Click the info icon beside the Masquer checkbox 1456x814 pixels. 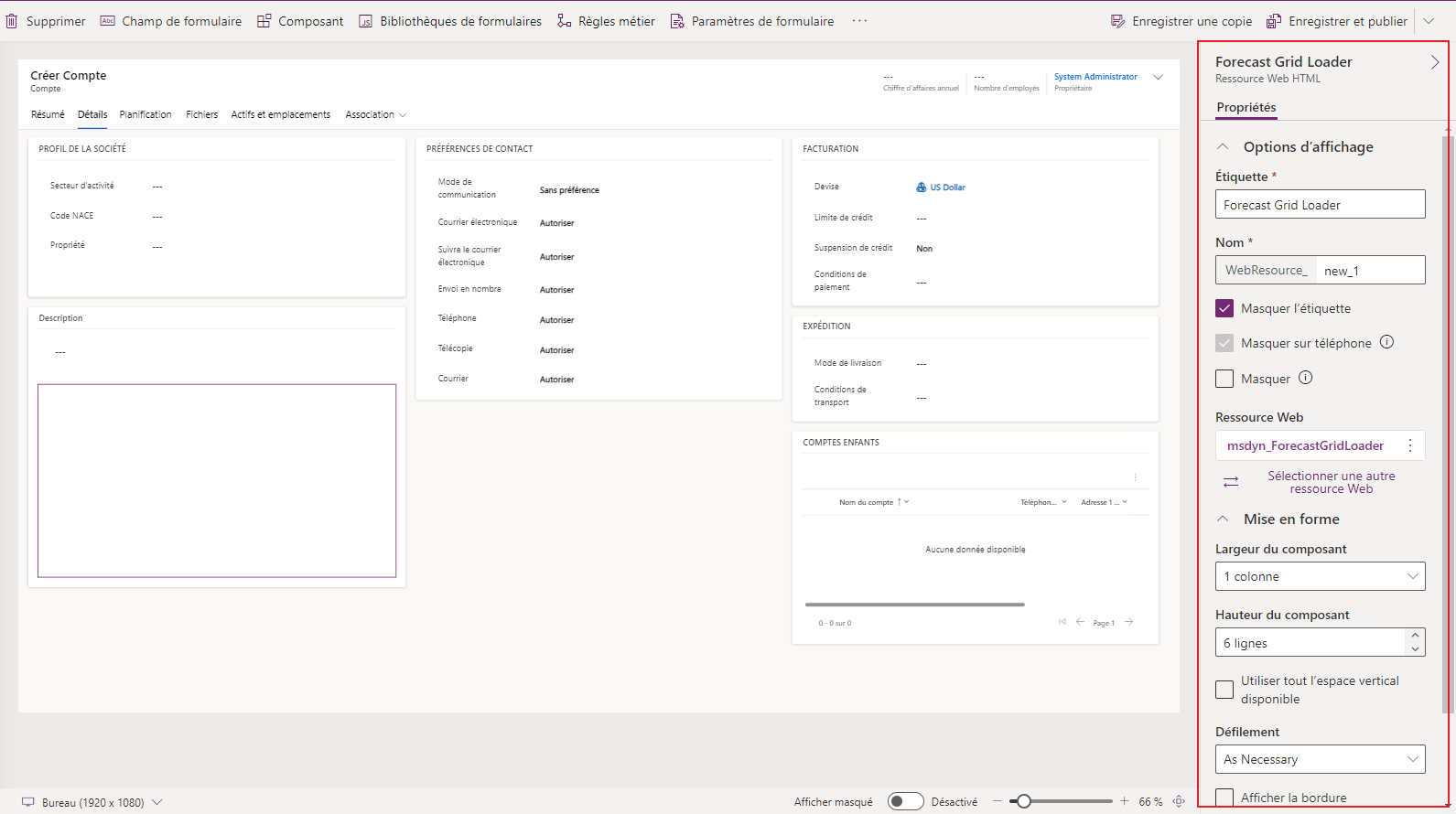point(1306,378)
